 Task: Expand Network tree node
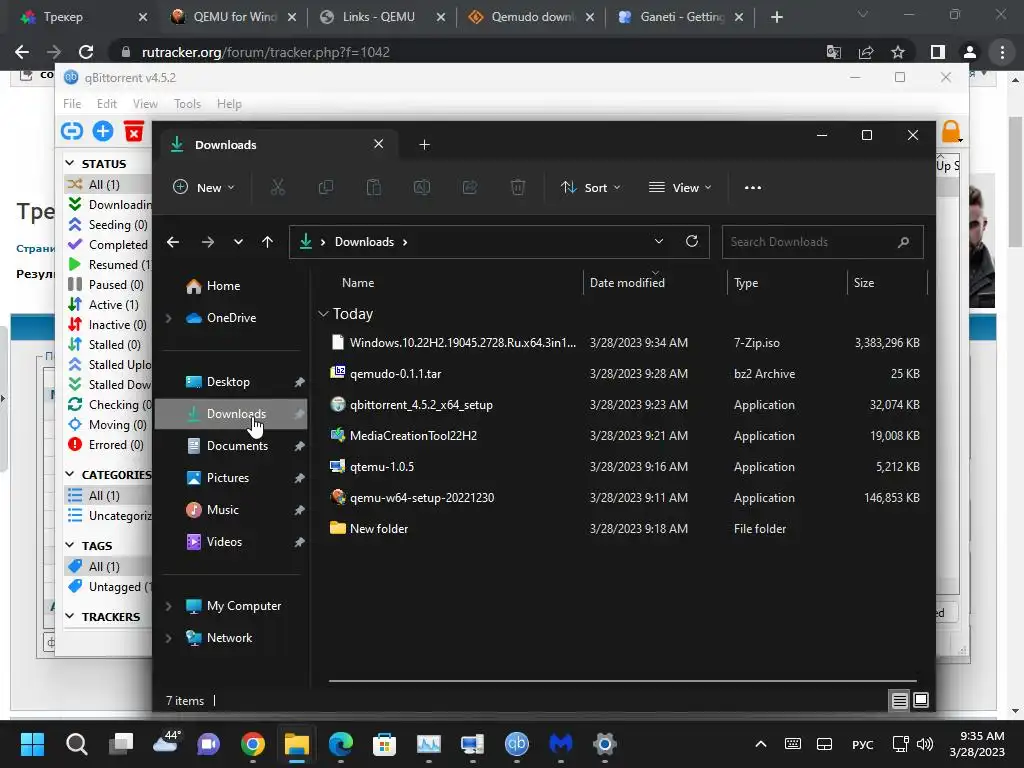click(x=168, y=638)
